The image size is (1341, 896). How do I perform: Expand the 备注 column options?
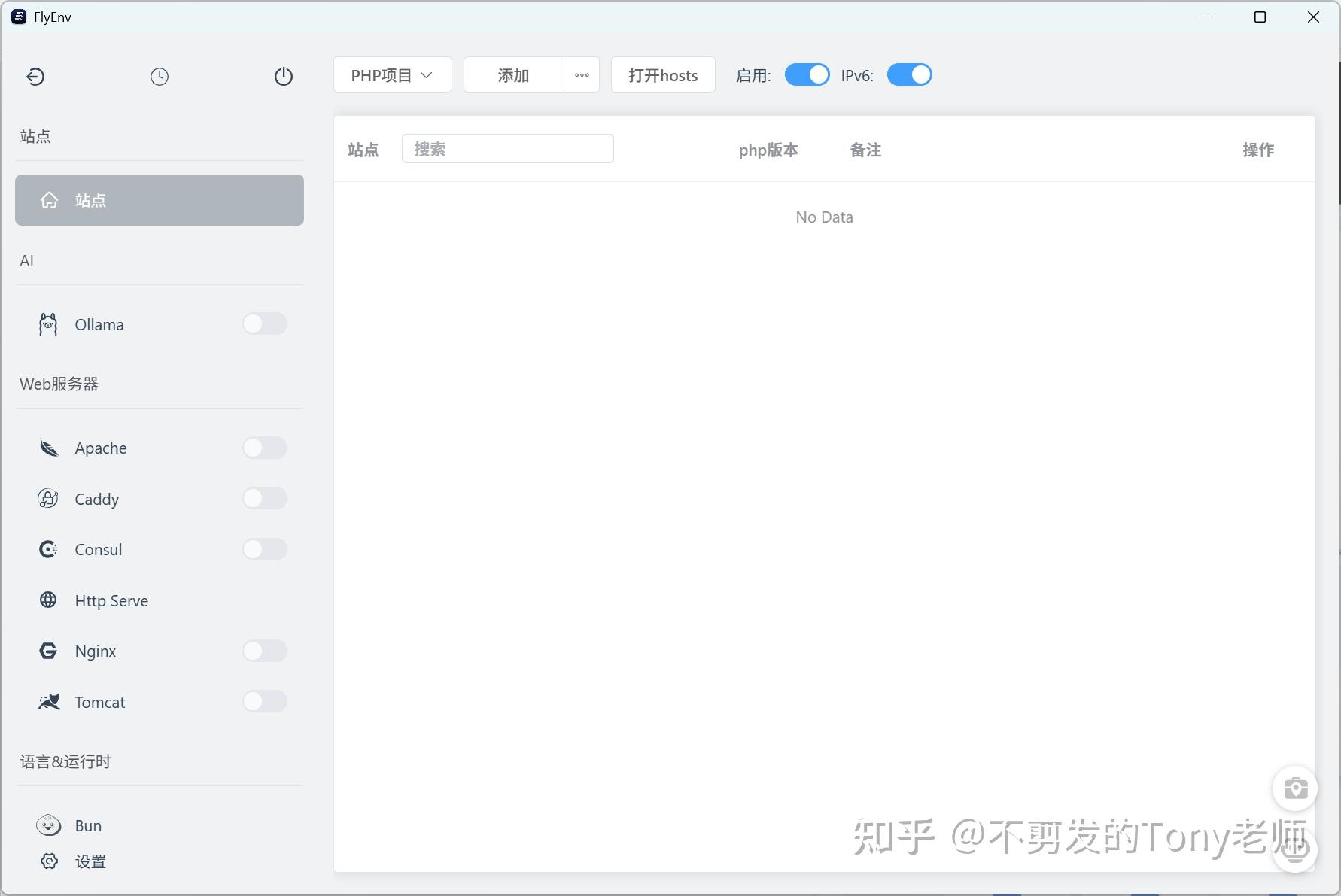pyautogui.click(x=865, y=150)
